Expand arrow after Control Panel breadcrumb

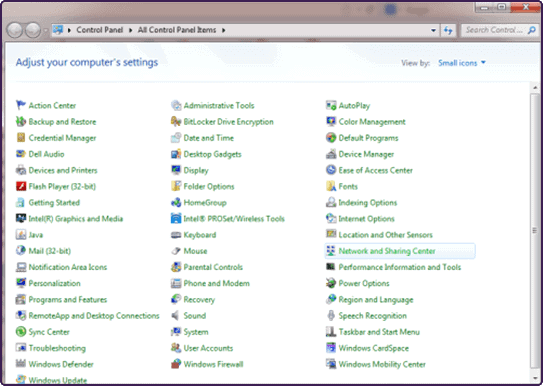click(131, 30)
